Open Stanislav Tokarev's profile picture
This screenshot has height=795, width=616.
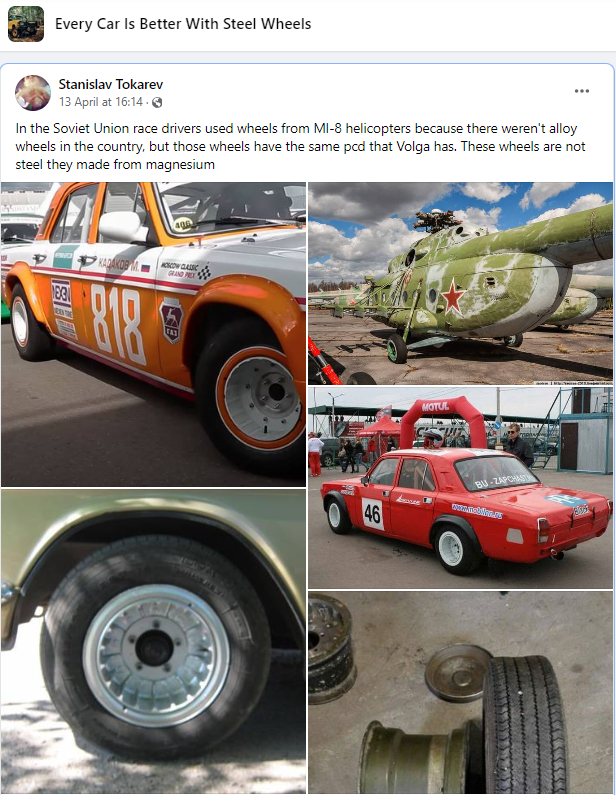33,93
